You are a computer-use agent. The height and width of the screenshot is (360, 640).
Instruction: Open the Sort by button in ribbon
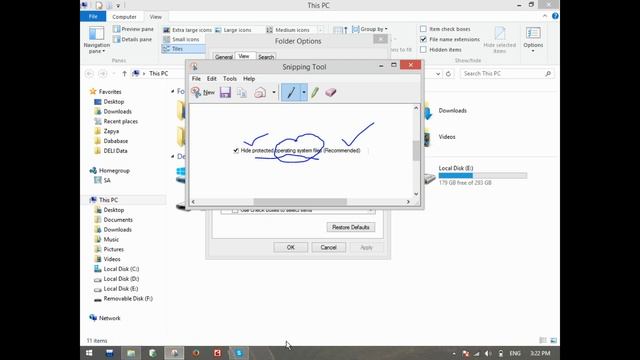(340, 30)
